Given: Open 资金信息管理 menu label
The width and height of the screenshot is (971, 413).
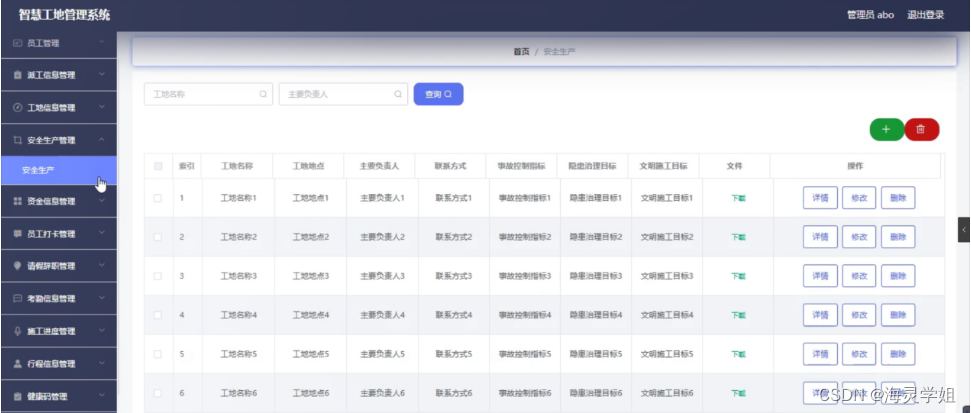Looking at the screenshot, I should [51, 201].
